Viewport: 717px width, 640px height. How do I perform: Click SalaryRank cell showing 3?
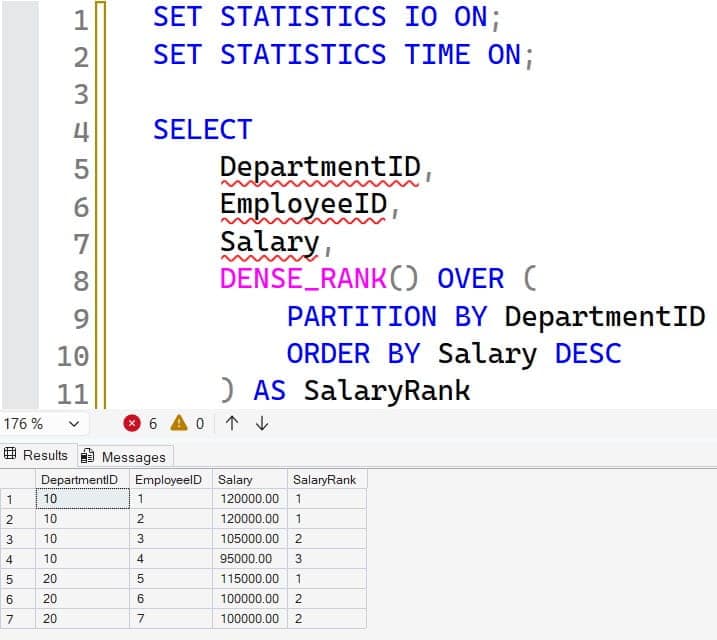pos(327,559)
